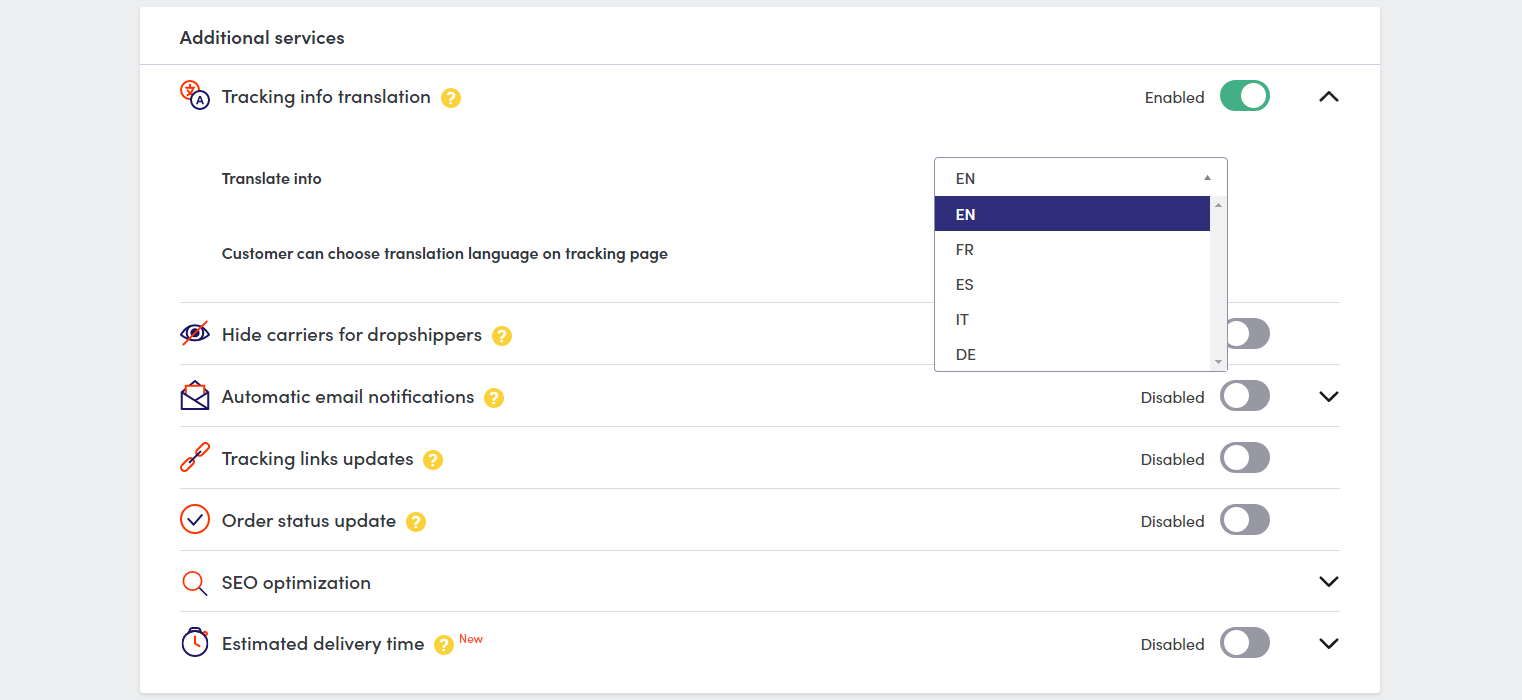Click the stopwatch Estimated delivery icon
Viewport: 1522px width, 700px height.
[x=195, y=642]
